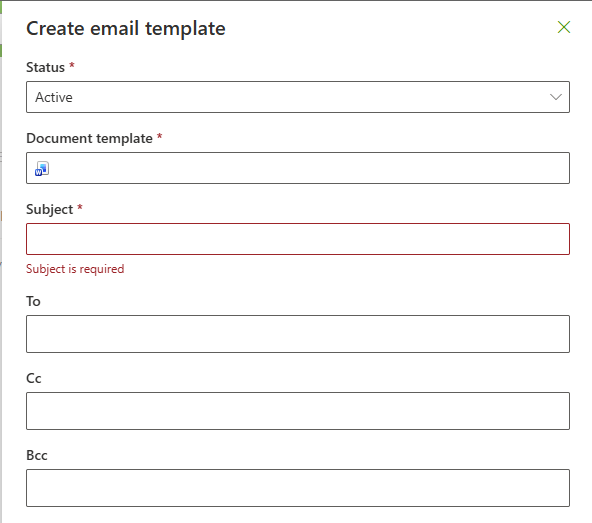Screen dimensions: 592x523
Task: Expand the Status dropdown chevron arrow
Action: (x=556, y=97)
